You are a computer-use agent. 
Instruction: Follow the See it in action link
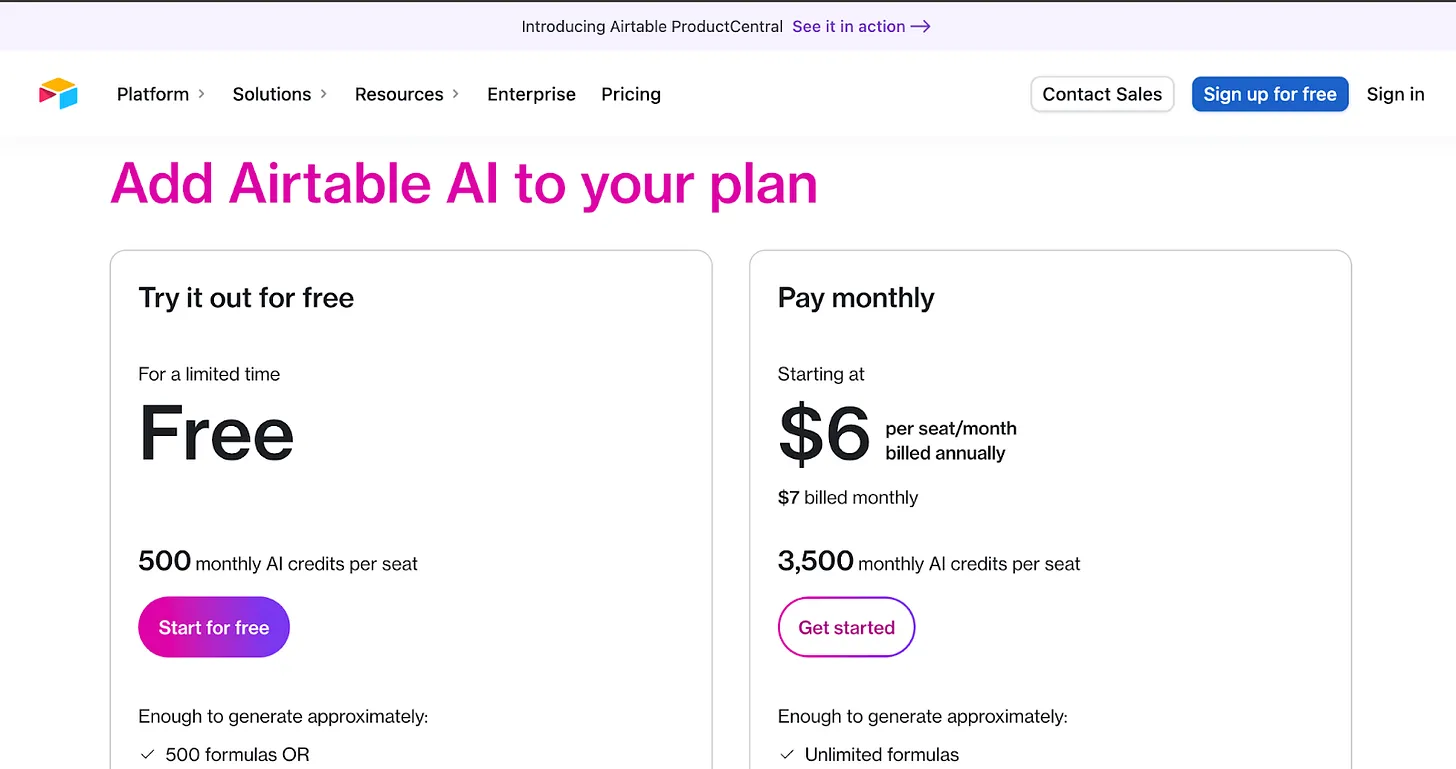(848, 27)
